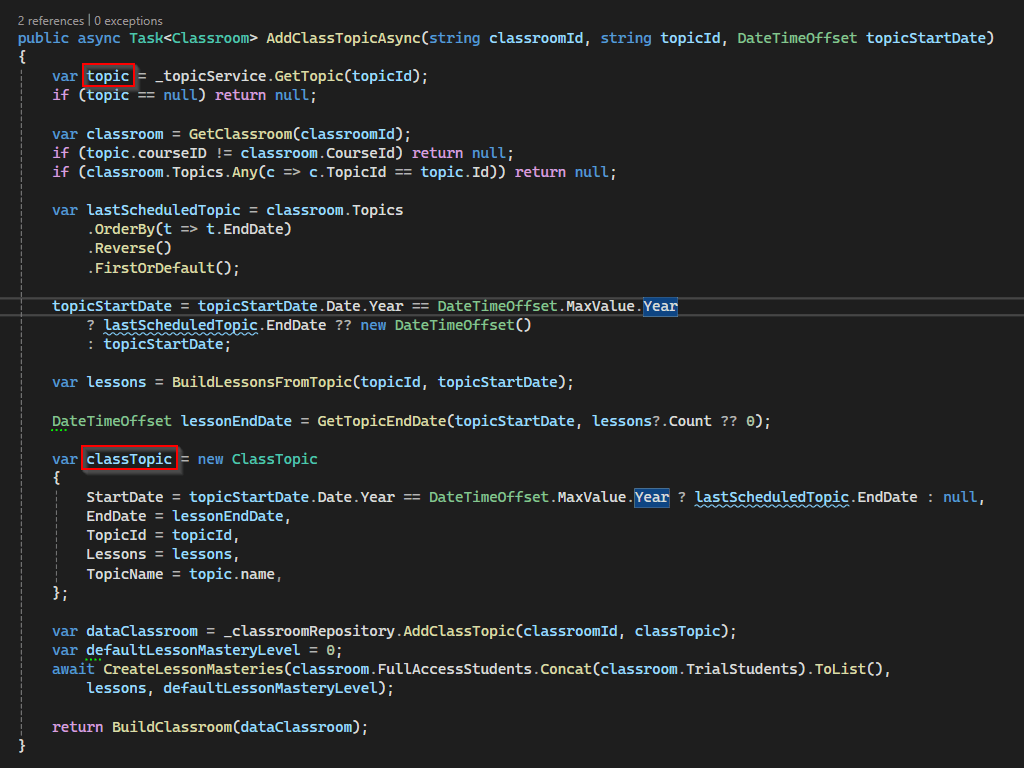Click the 'dataClassroom' variable declaration
1024x768 pixels.
tap(142, 631)
